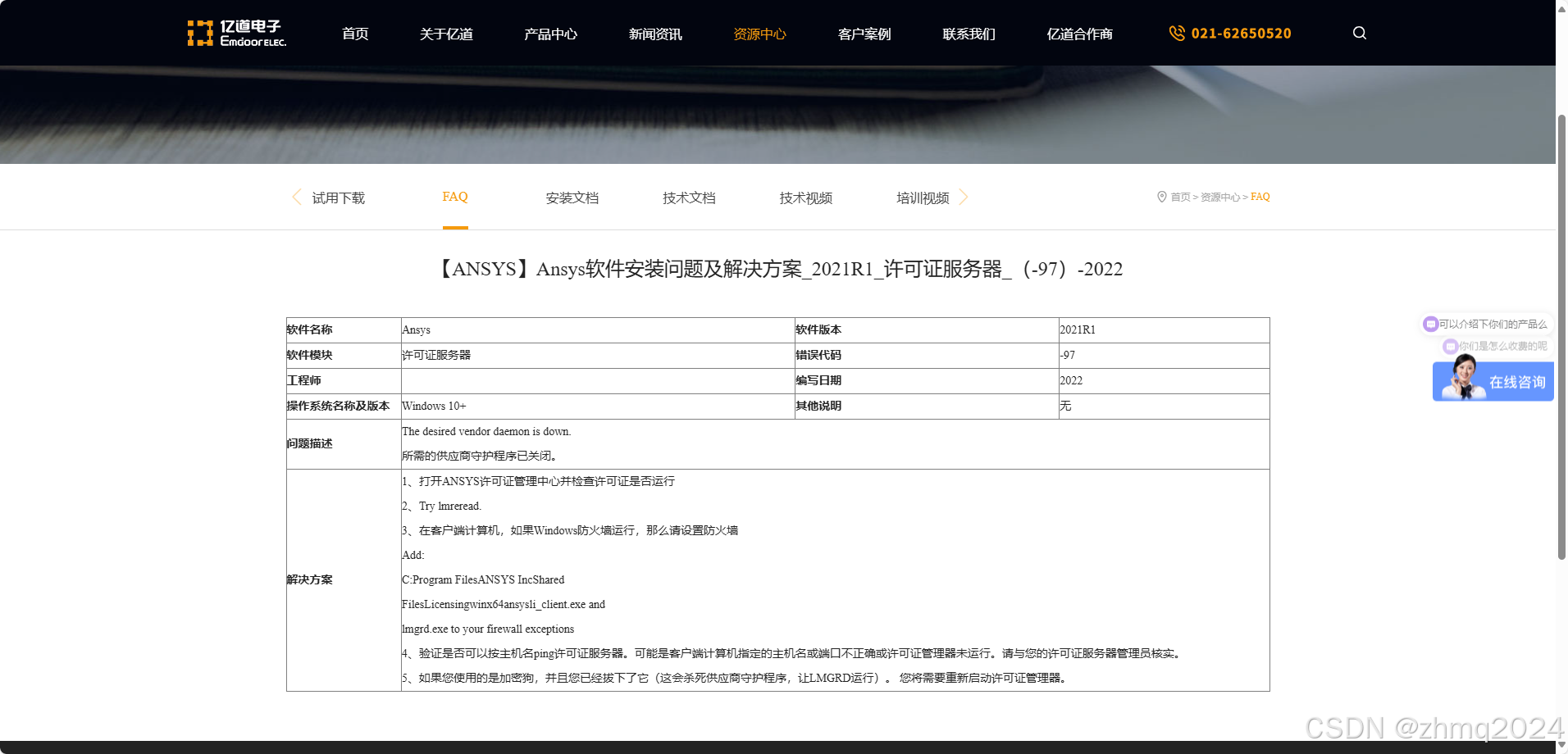
Task: Select the FAQ tab
Action: coord(455,197)
